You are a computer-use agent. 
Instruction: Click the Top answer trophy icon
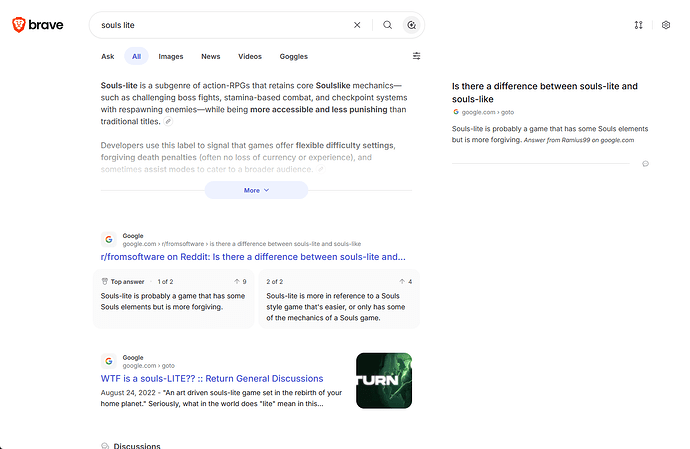pos(105,281)
